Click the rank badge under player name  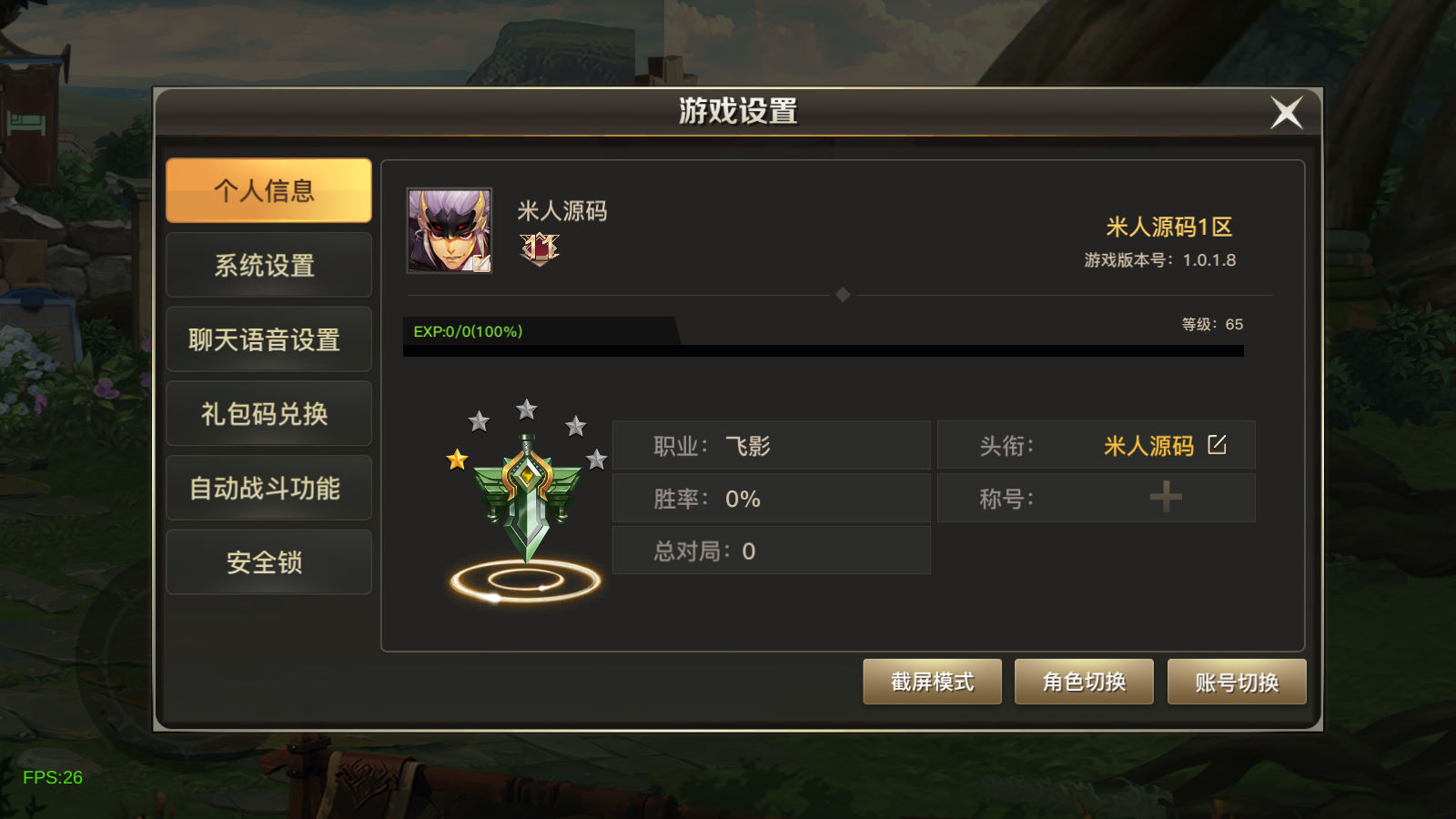(540, 248)
